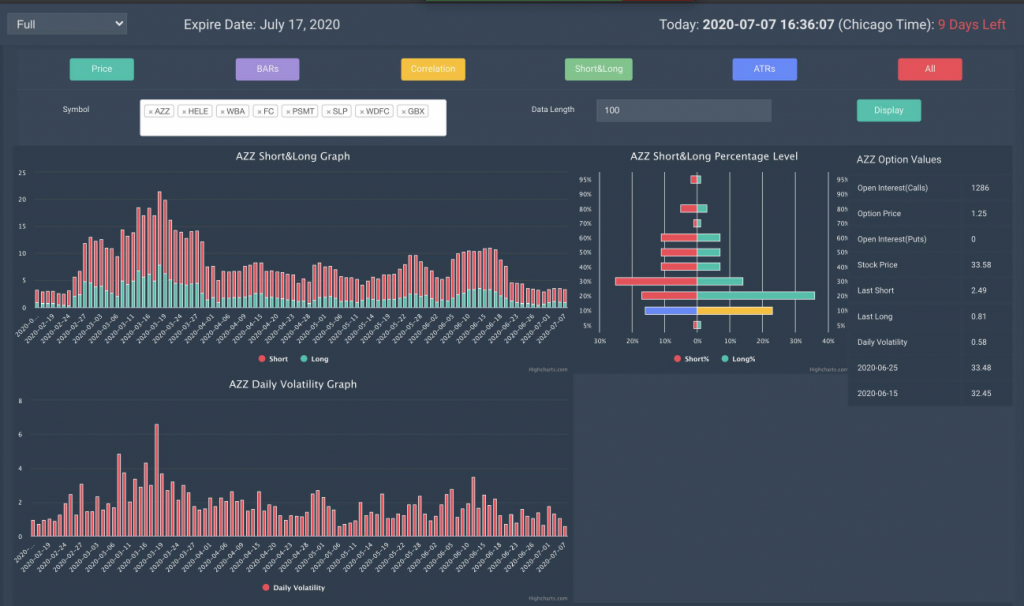This screenshot has height=606, width=1024.
Task: Remove the WDFC symbol tag
Action: point(362,112)
